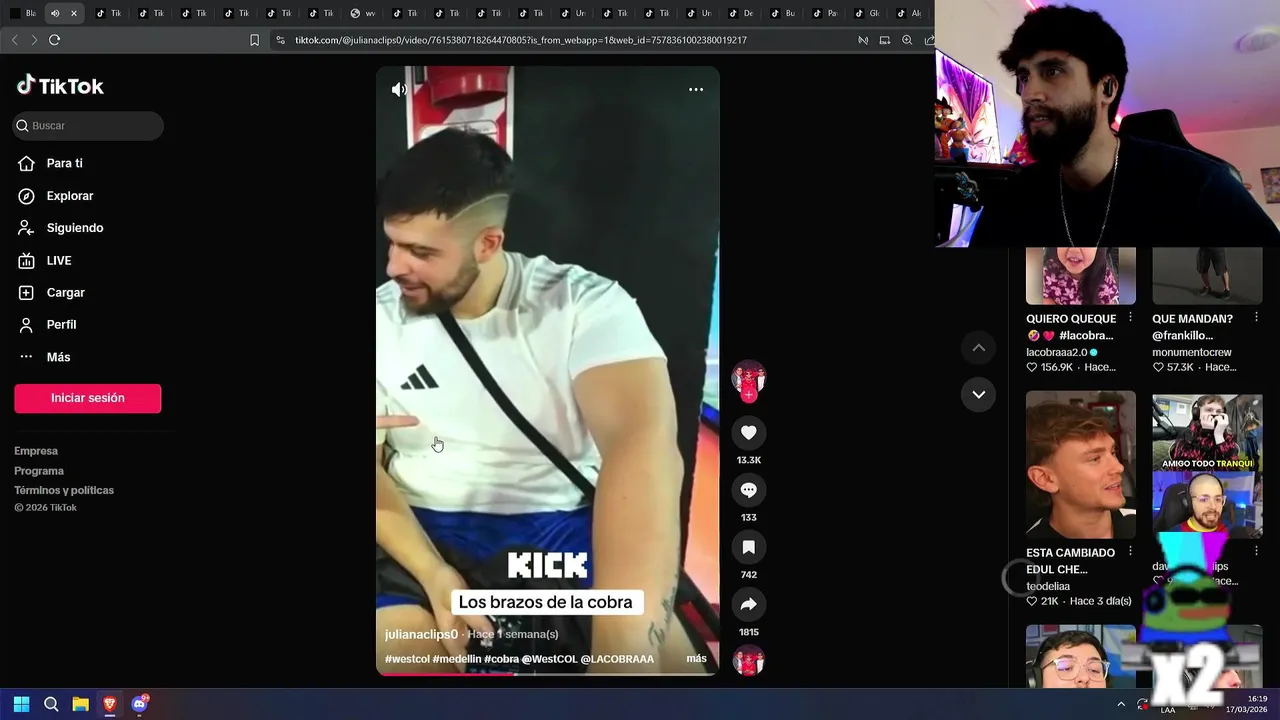Open Windows taskbar search
Screen dimensions: 1280x720
point(51,704)
